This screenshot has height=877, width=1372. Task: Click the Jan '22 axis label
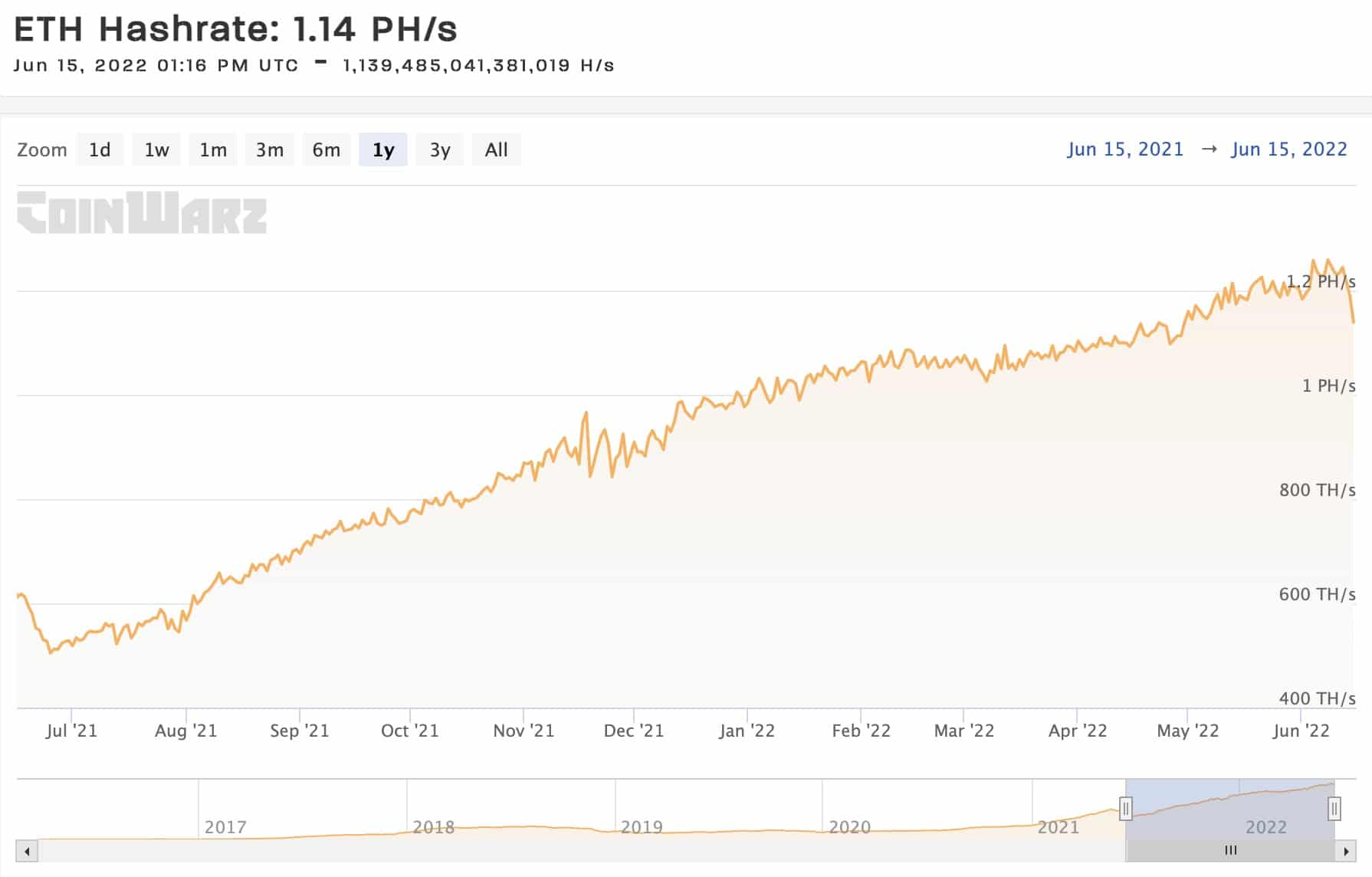click(747, 731)
